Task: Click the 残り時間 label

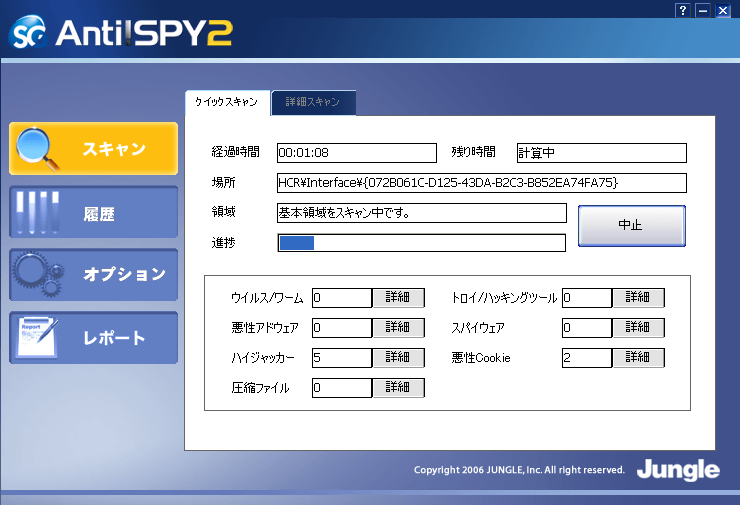Action: point(473,152)
